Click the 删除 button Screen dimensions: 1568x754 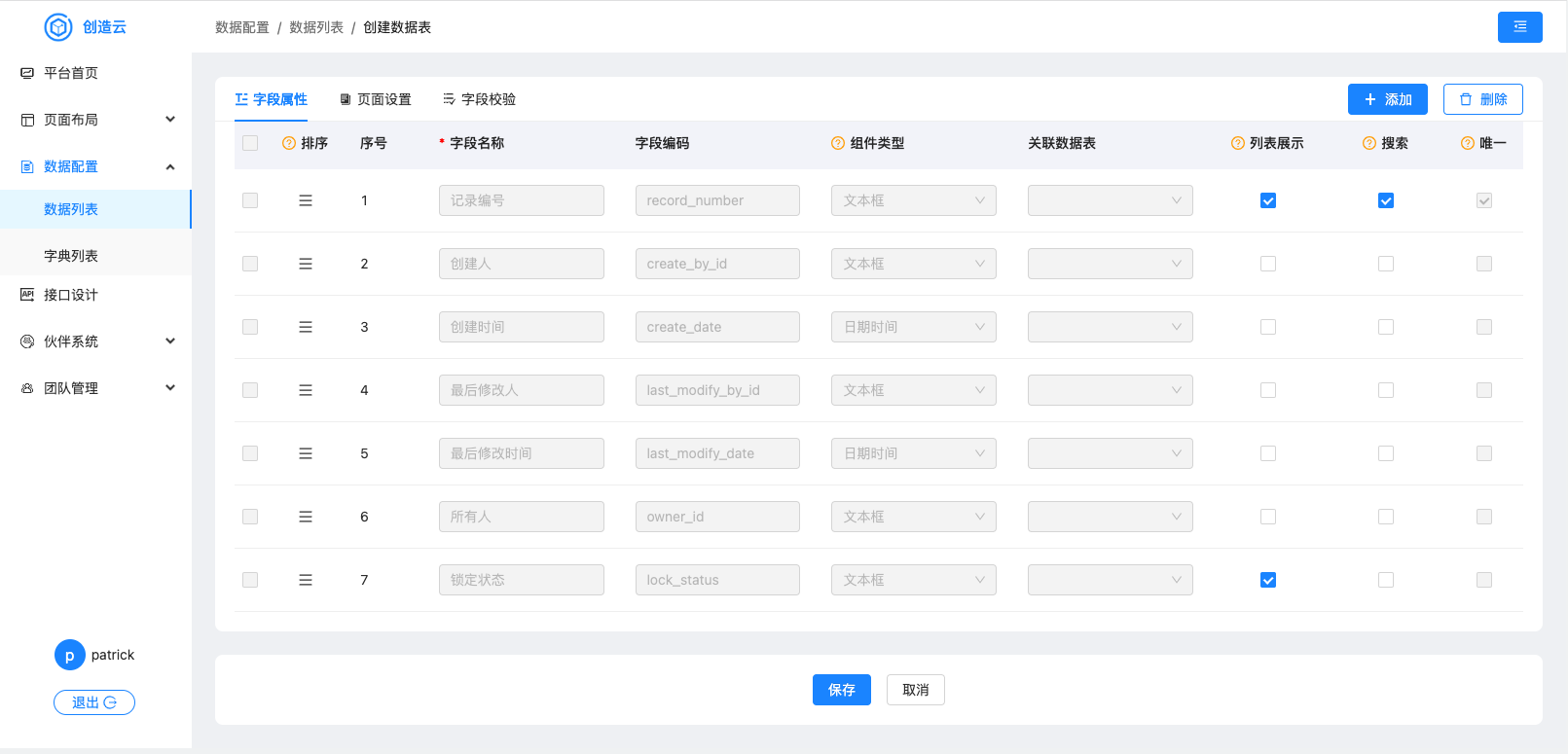point(1483,99)
